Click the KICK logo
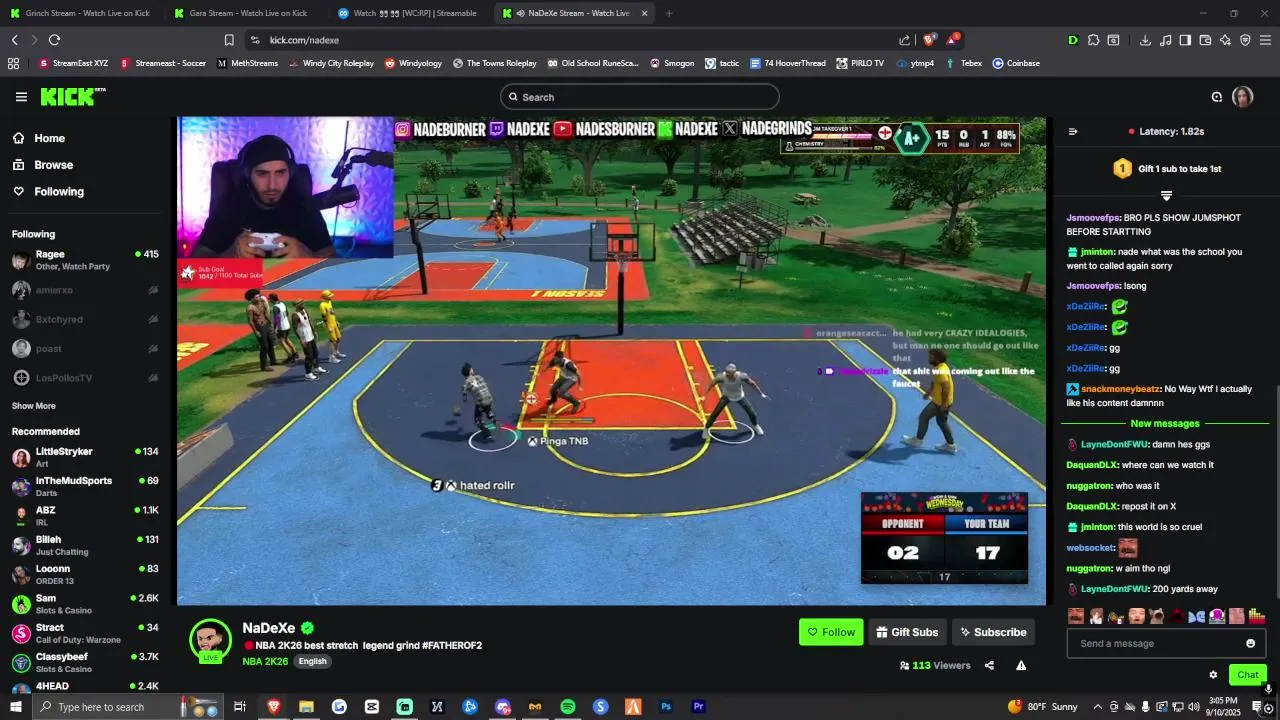The height and width of the screenshot is (720, 1280). (x=72, y=97)
